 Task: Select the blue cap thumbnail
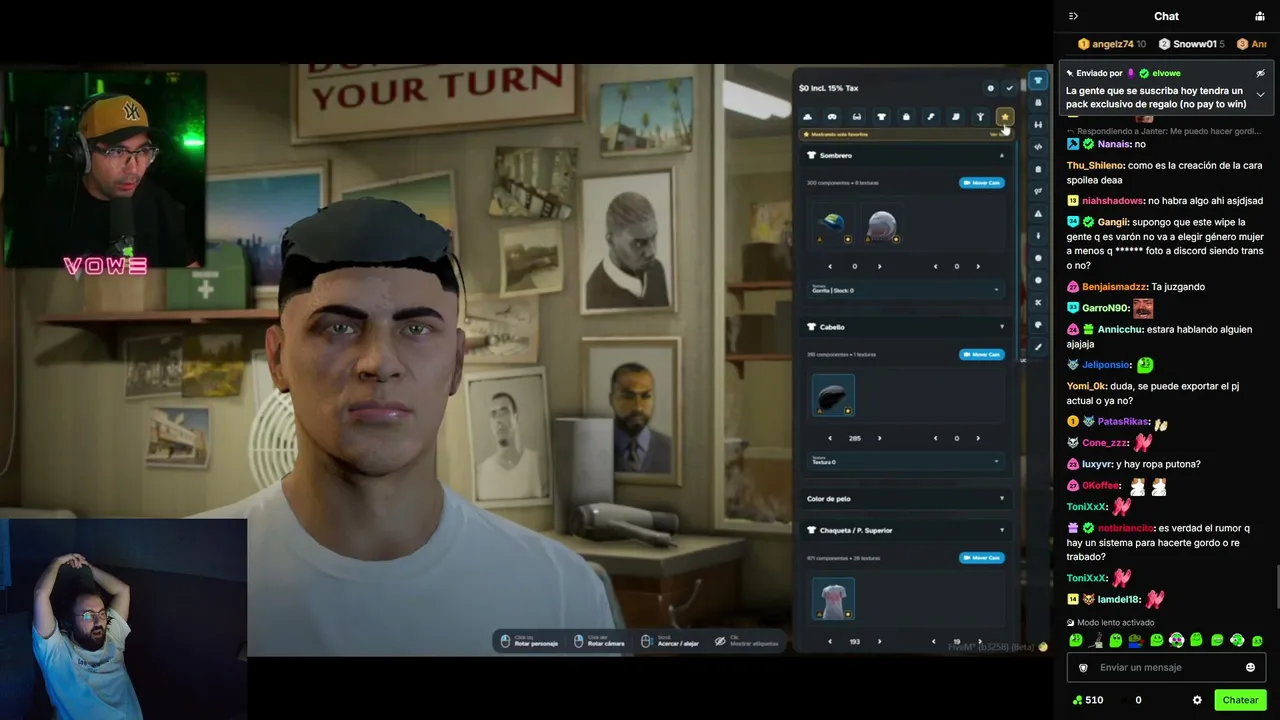(833, 224)
